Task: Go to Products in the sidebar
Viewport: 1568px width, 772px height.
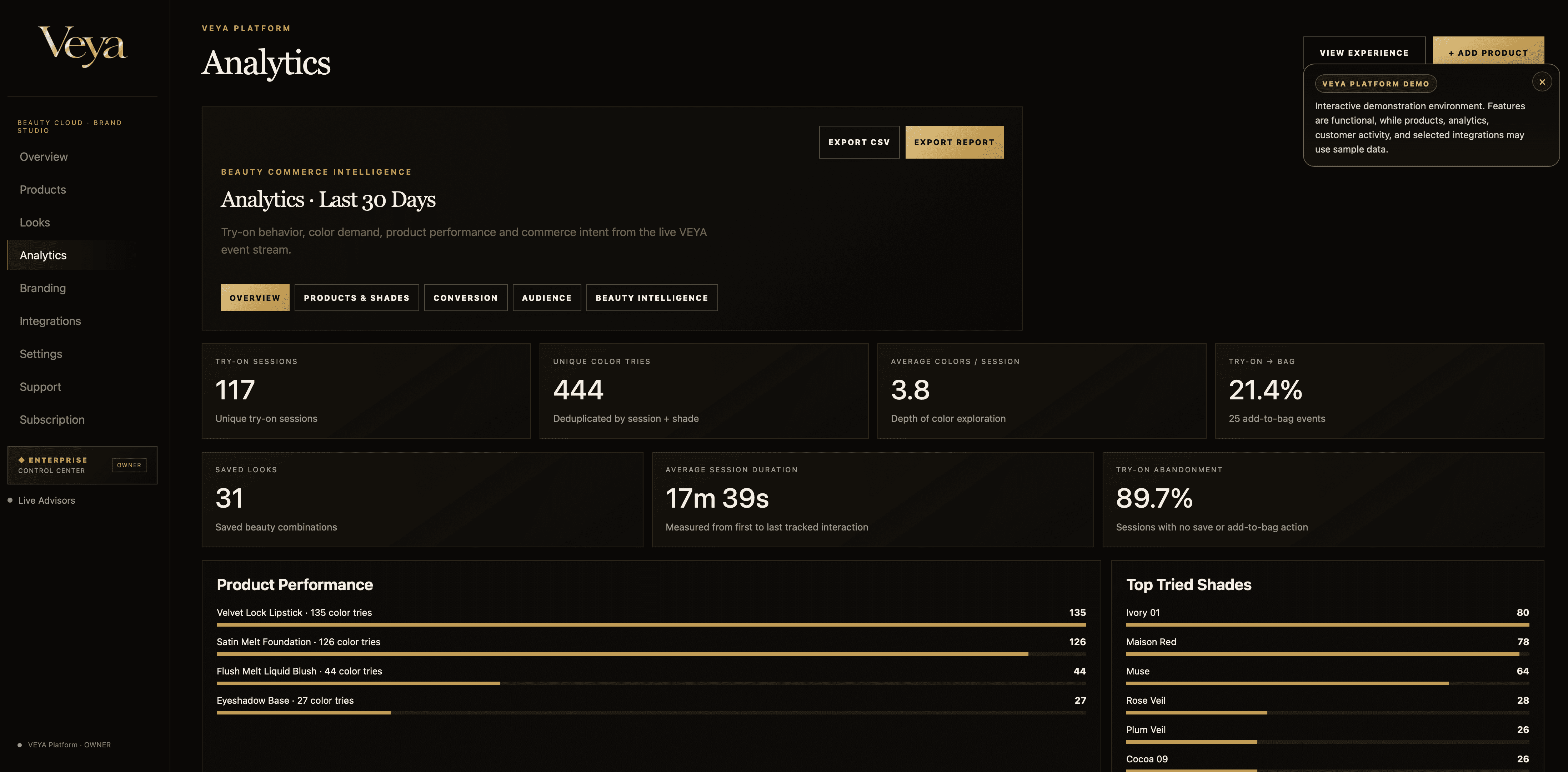Action: click(42, 190)
